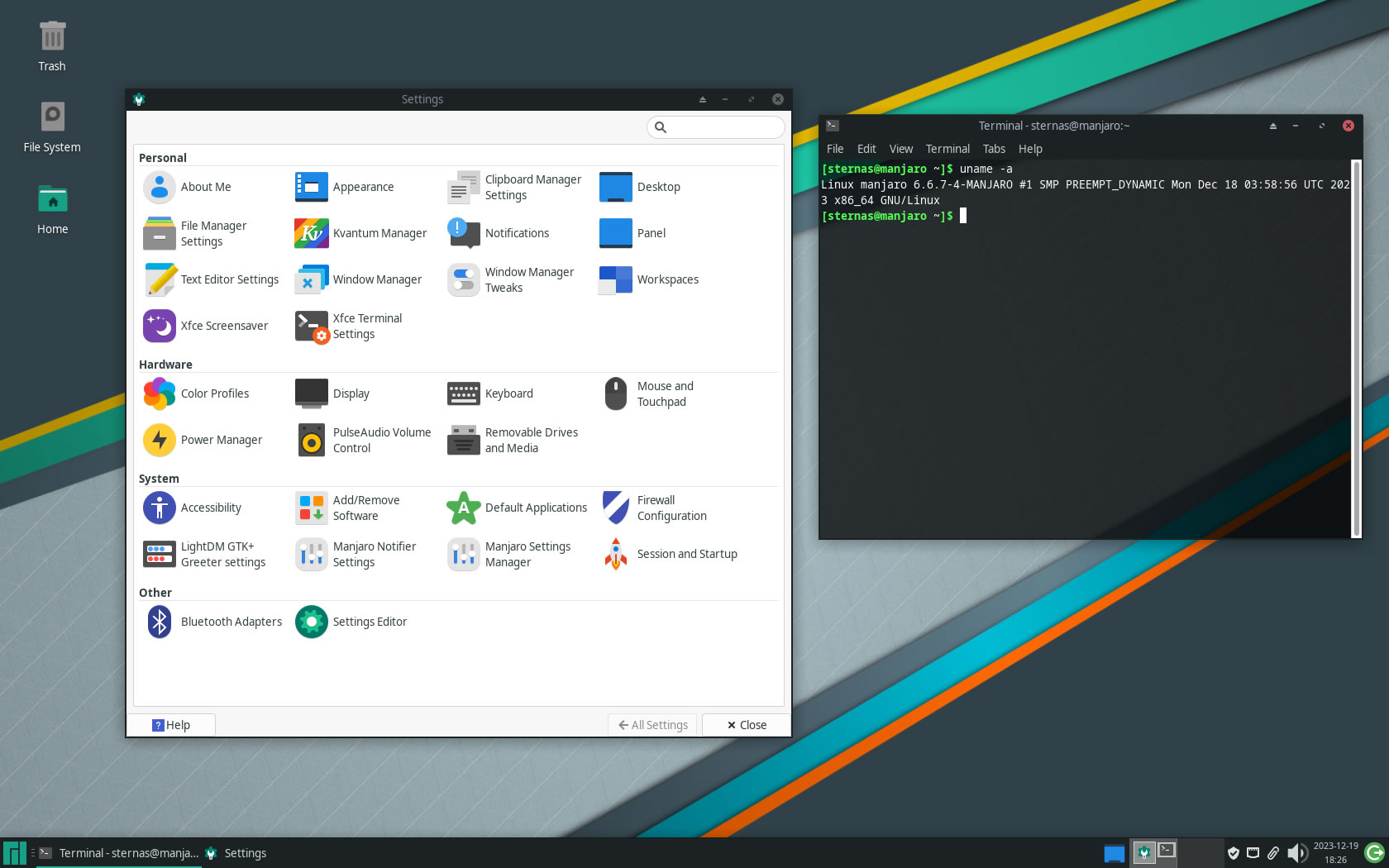This screenshot has width=1389, height=868.
Task: Open Appearance settings
Action: pos(345,187)
